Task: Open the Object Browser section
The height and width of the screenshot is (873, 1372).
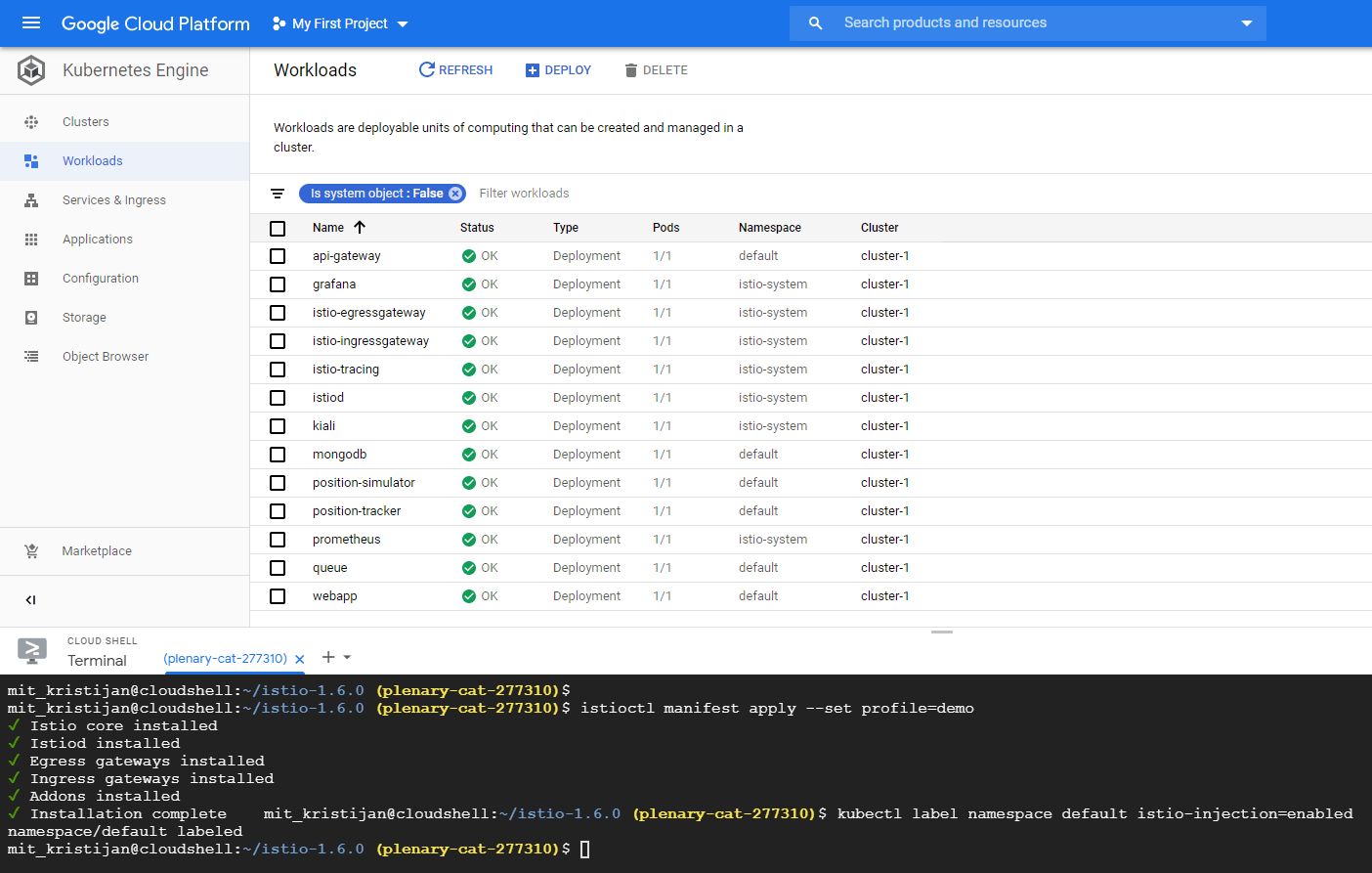Action: pos(105,356)
